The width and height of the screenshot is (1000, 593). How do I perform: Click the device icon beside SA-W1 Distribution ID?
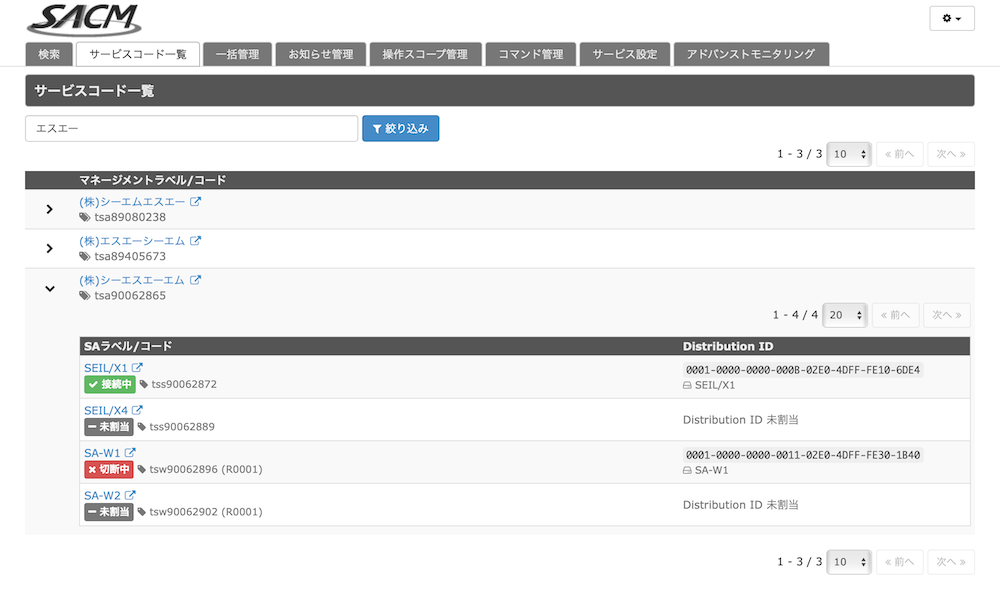pos(687,470)
